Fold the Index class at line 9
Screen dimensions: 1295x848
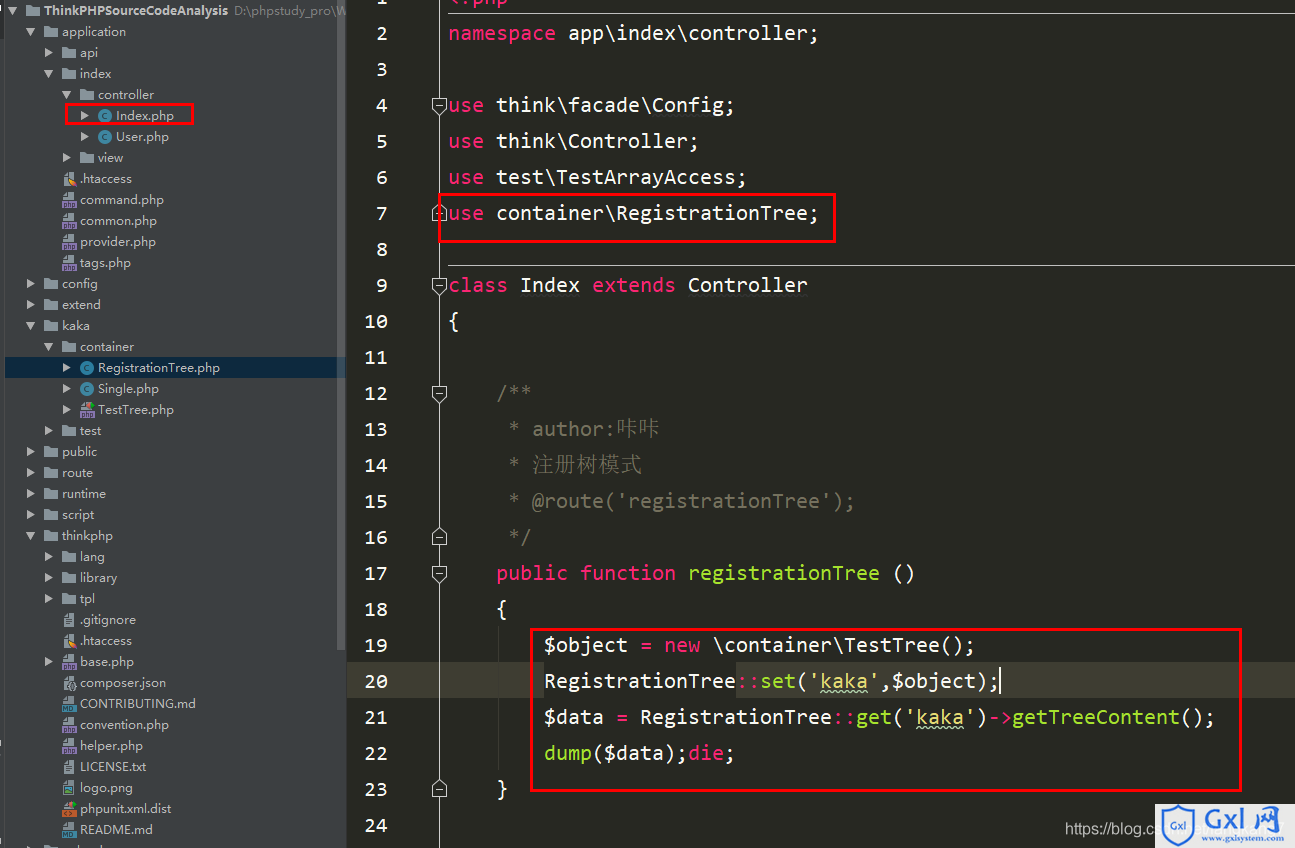[x=438, y=285]
